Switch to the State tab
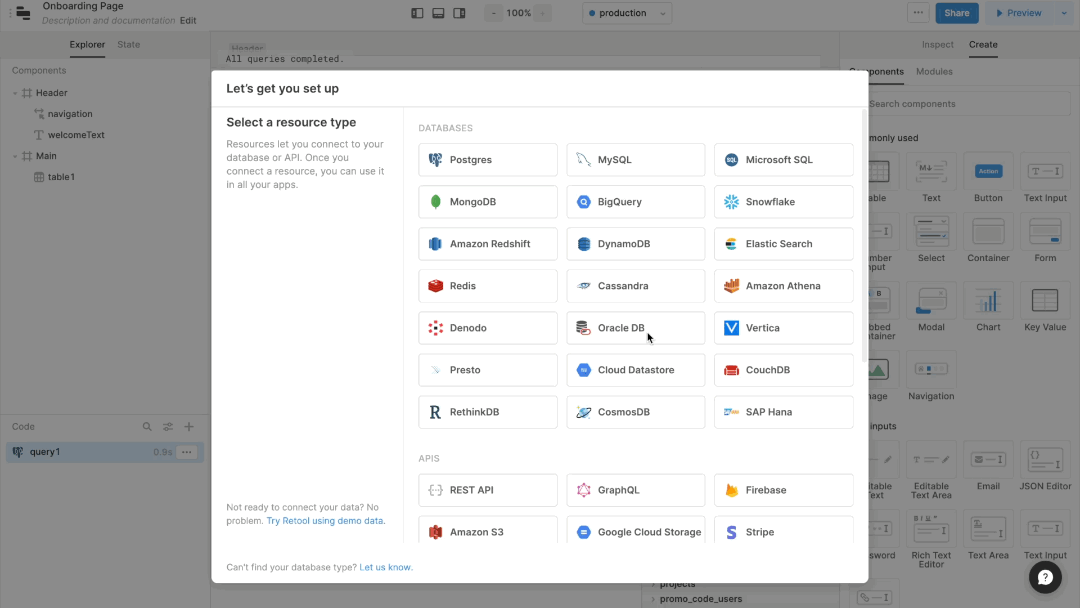The image size is (1080, 608). click(x=128, y=45)
